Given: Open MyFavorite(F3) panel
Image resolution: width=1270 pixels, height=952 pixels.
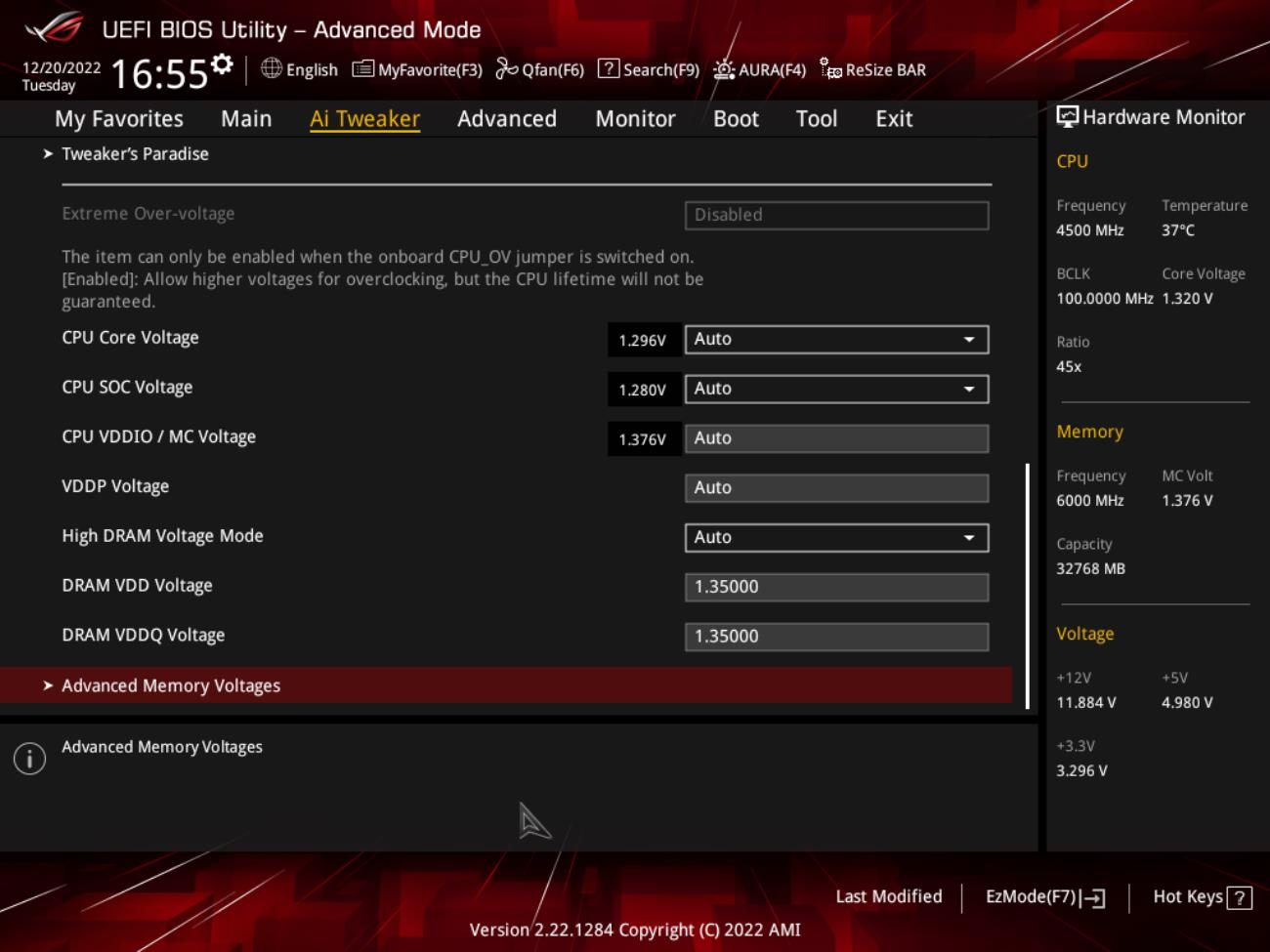Looking at the screenshot, I should [x=417, y=69].
